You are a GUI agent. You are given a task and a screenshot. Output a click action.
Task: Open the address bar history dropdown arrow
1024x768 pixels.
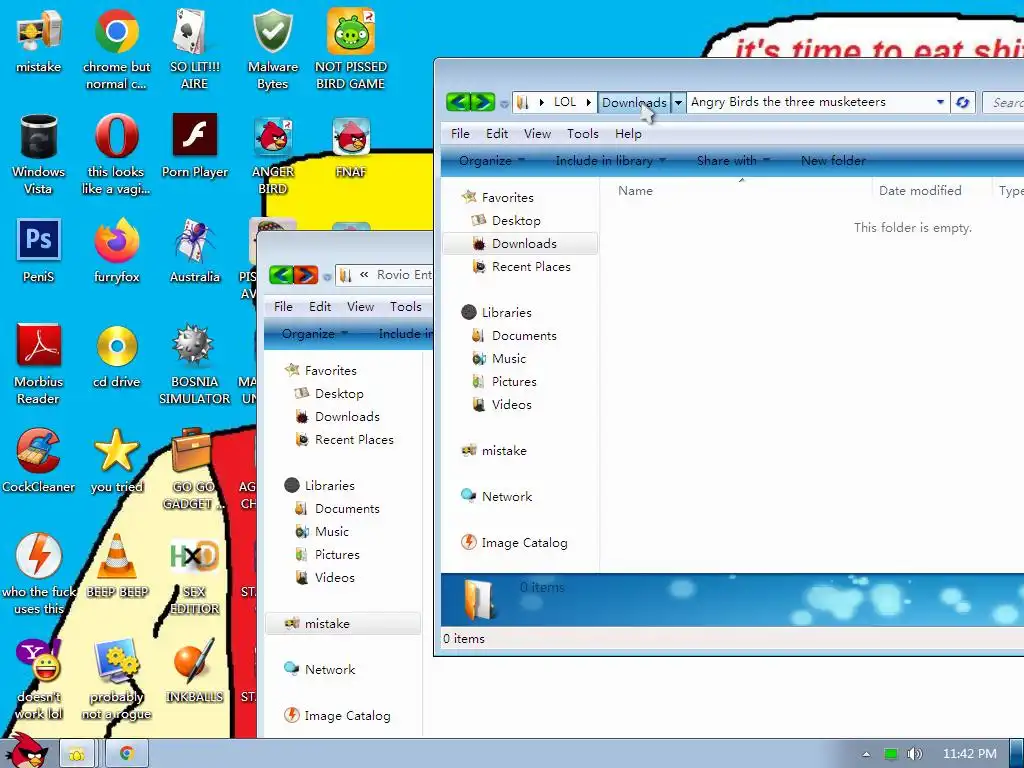click(x=940, y=102)
